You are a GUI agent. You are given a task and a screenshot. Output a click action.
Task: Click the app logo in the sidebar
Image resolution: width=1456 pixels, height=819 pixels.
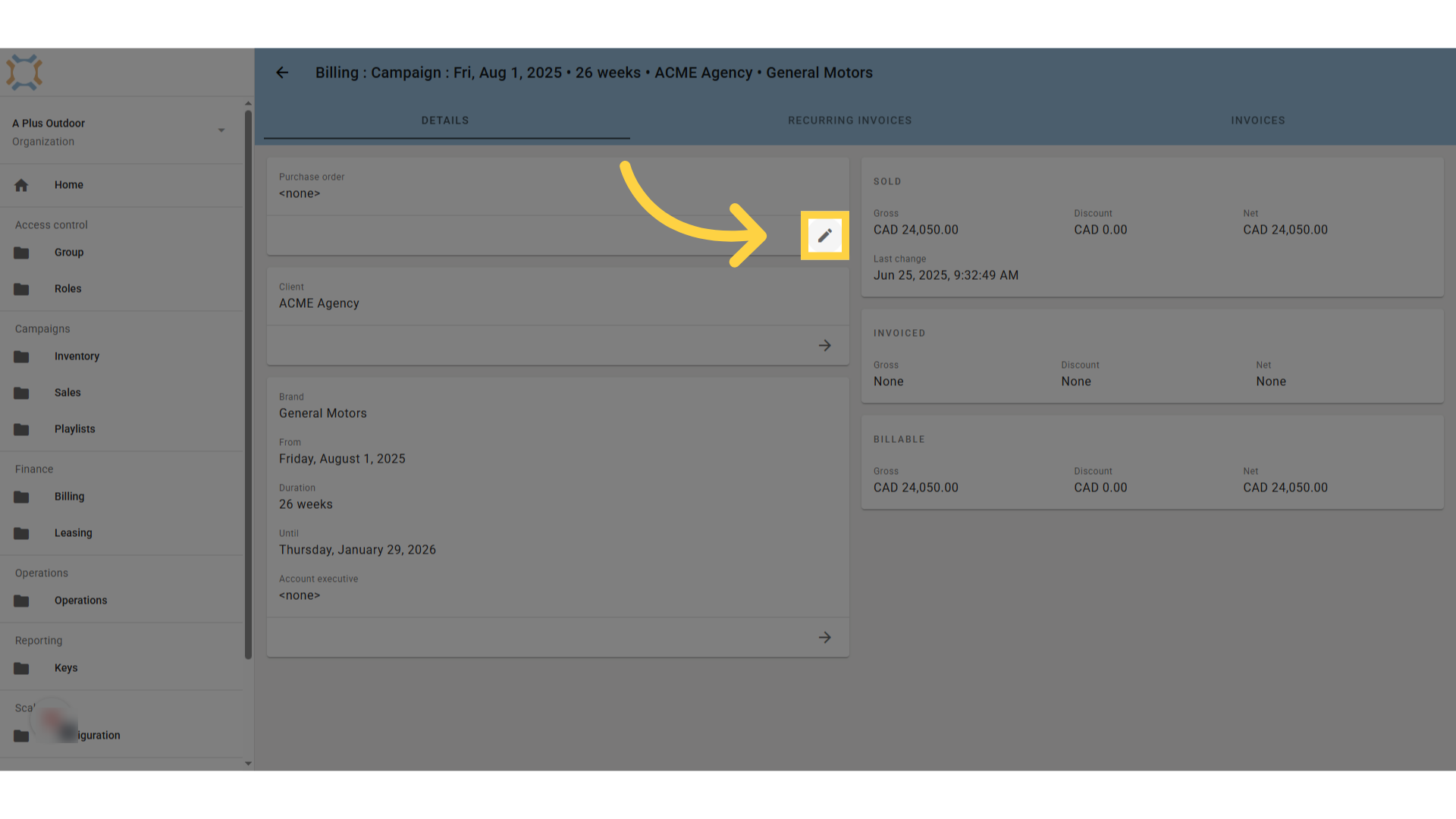point(24,73)
